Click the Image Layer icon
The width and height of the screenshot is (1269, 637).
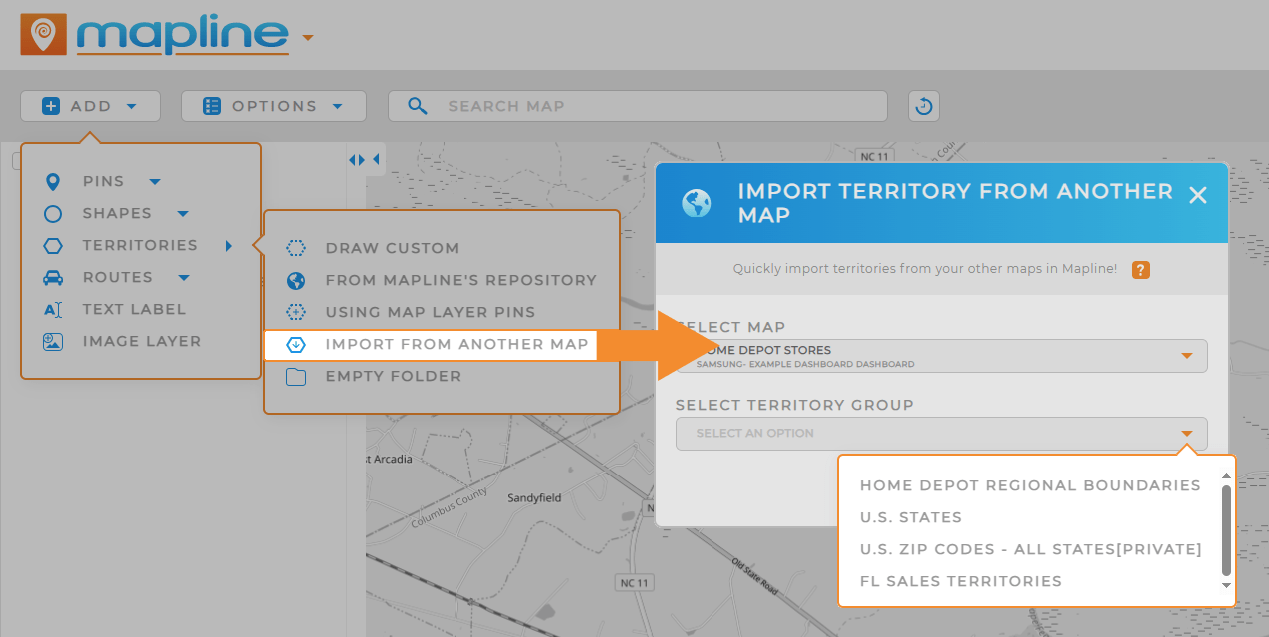coord(54,341)
